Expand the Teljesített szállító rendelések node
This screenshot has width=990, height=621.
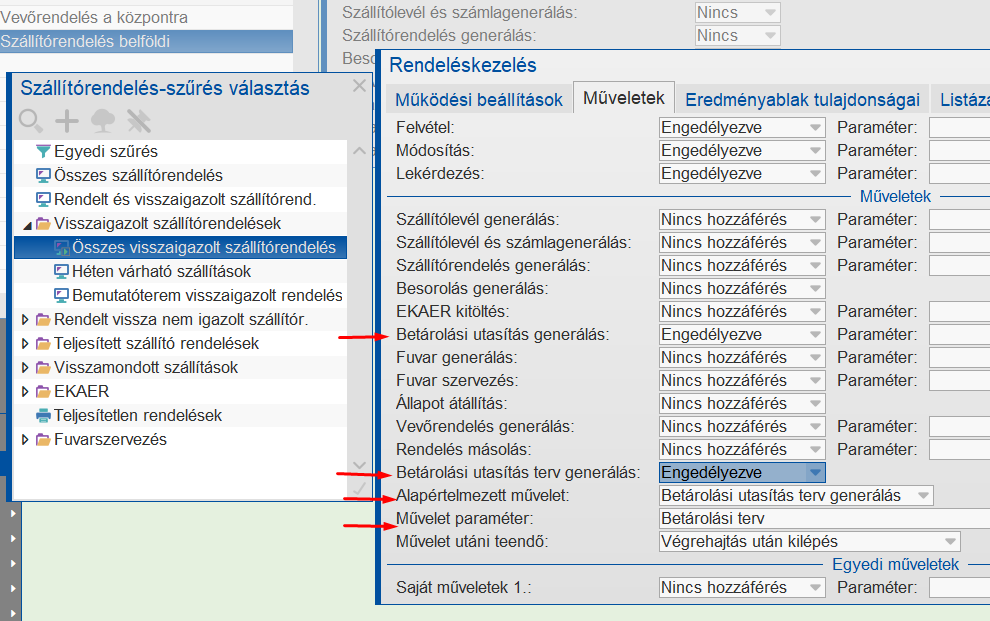25,343
